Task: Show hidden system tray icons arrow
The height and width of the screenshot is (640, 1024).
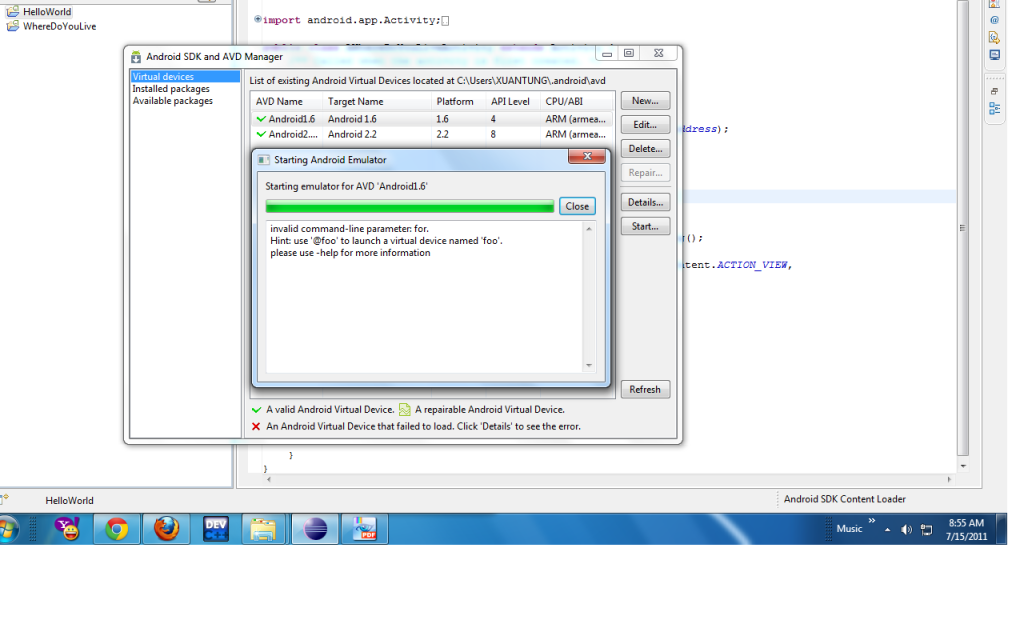Action: coord(887,530)
